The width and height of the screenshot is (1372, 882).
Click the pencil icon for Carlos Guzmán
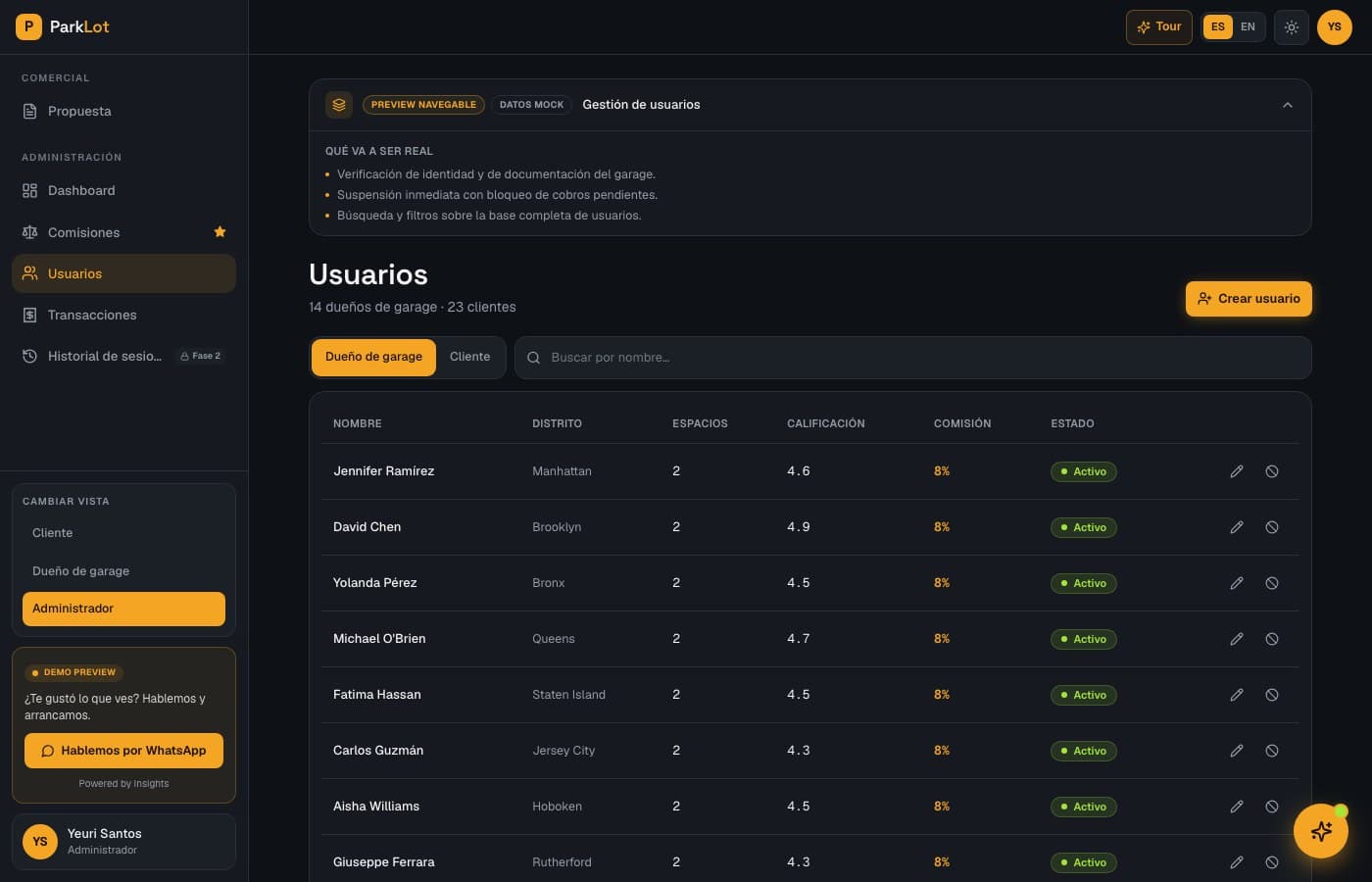(x=1237, y=751)
